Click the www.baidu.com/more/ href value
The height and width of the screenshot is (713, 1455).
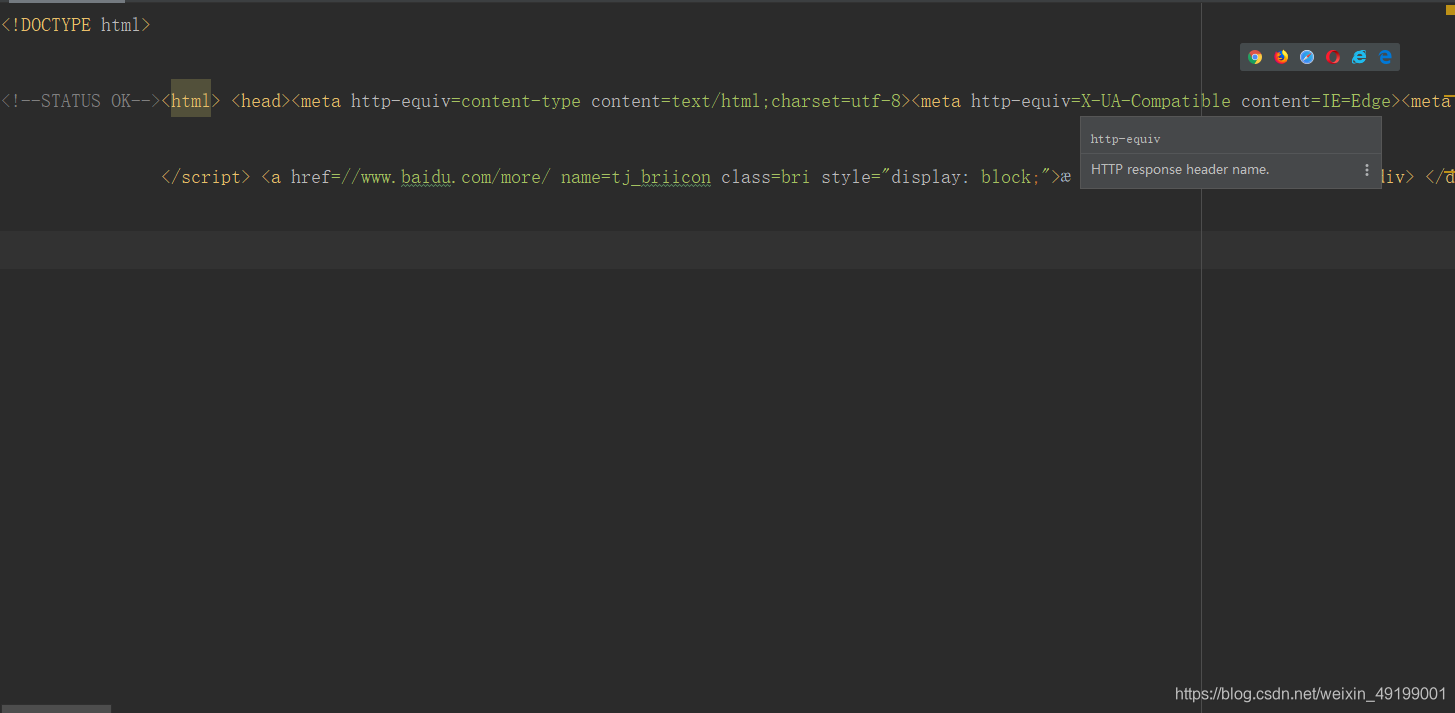[446, 177]
